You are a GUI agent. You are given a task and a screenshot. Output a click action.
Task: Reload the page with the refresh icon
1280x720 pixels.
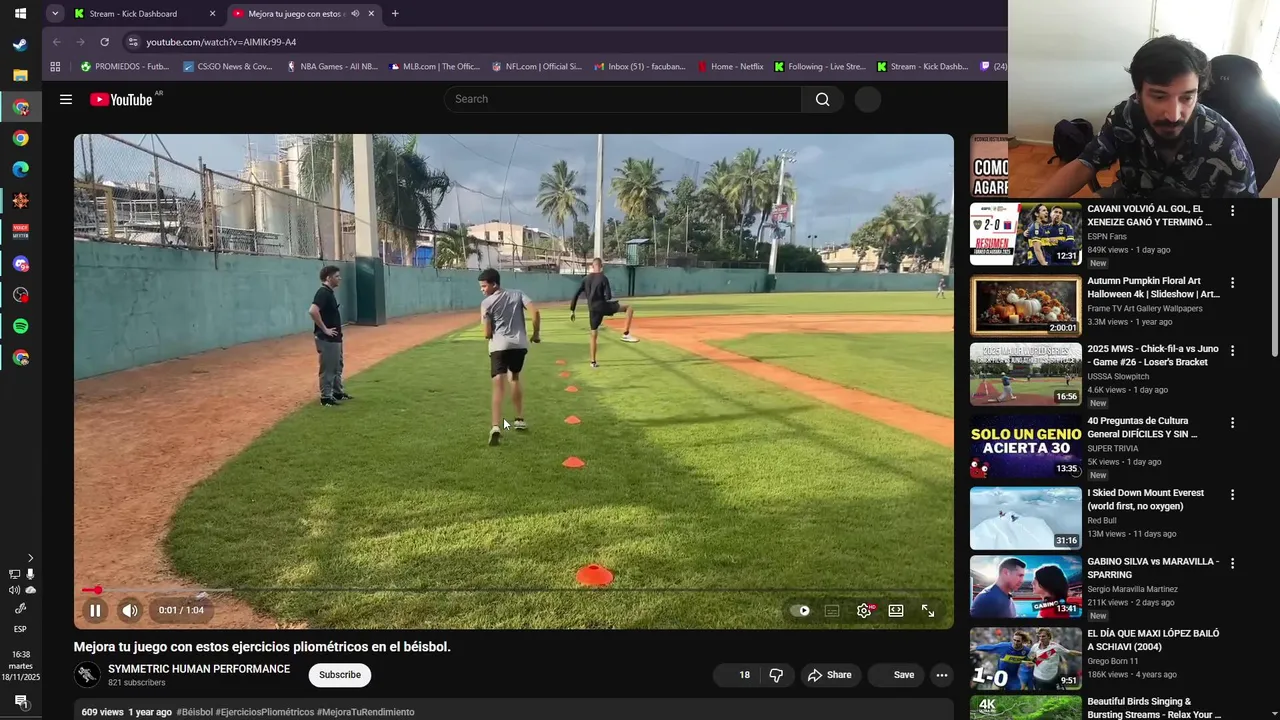click(x=104, y=42)
